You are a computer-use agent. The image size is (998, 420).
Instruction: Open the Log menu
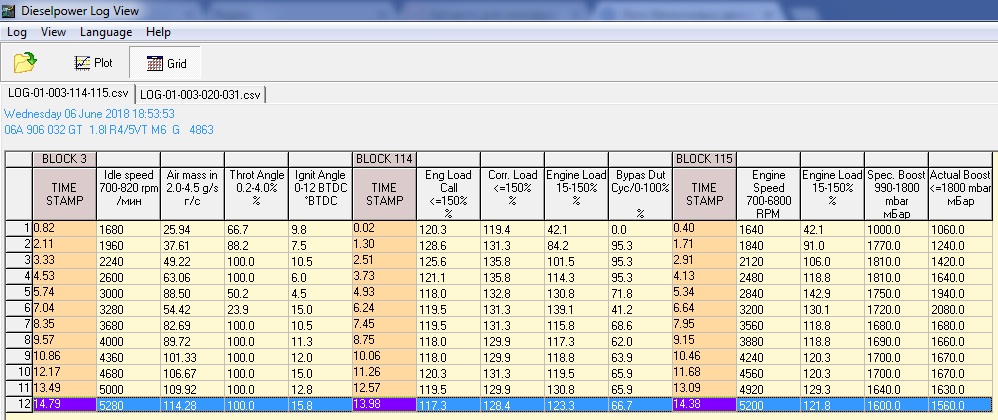click(x=16, y=32)
